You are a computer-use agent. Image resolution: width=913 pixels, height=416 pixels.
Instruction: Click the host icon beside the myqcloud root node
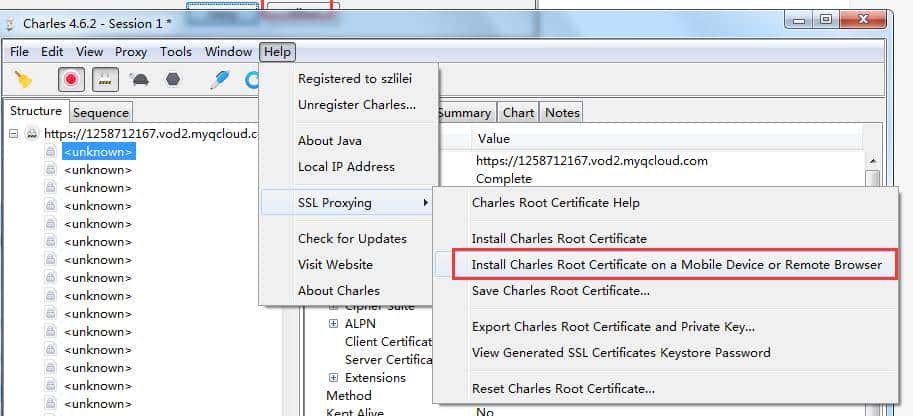(x=32, y=134)
